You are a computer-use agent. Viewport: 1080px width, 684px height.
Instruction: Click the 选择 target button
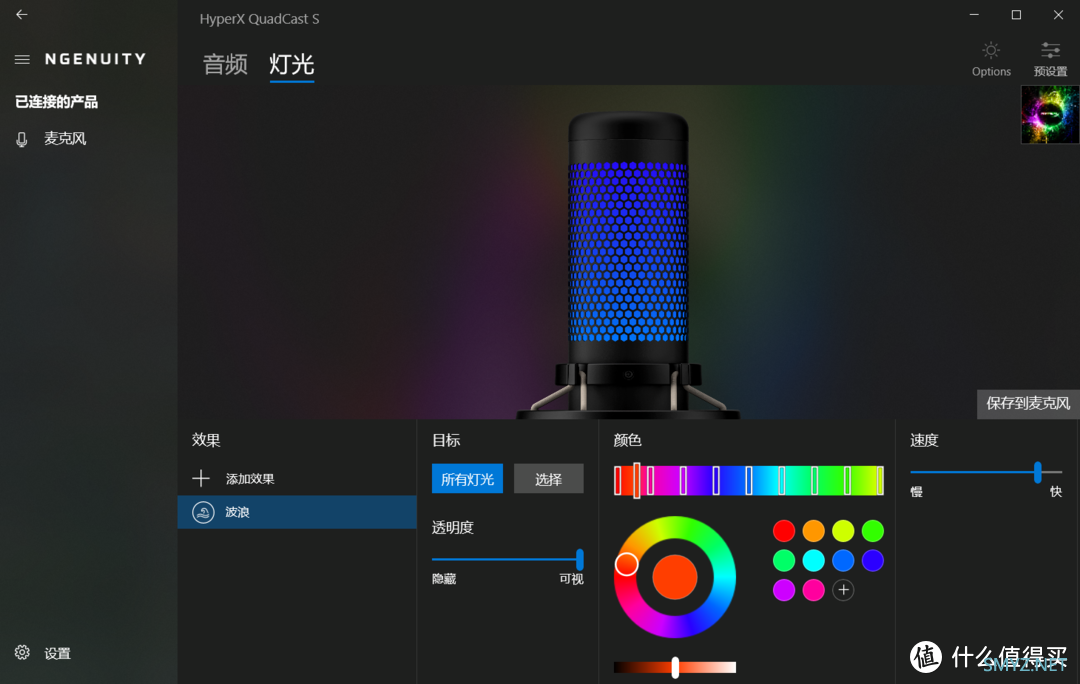coord(549,479)
